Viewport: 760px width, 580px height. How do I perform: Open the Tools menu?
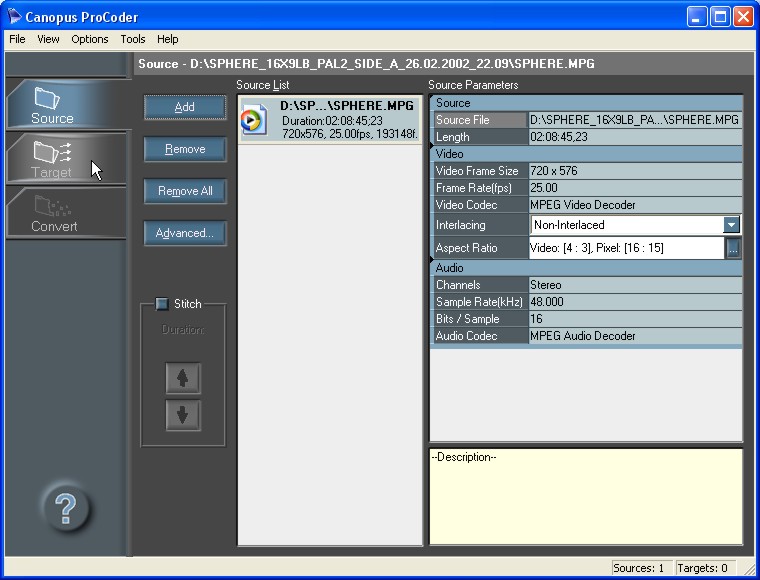coord(133,39)
